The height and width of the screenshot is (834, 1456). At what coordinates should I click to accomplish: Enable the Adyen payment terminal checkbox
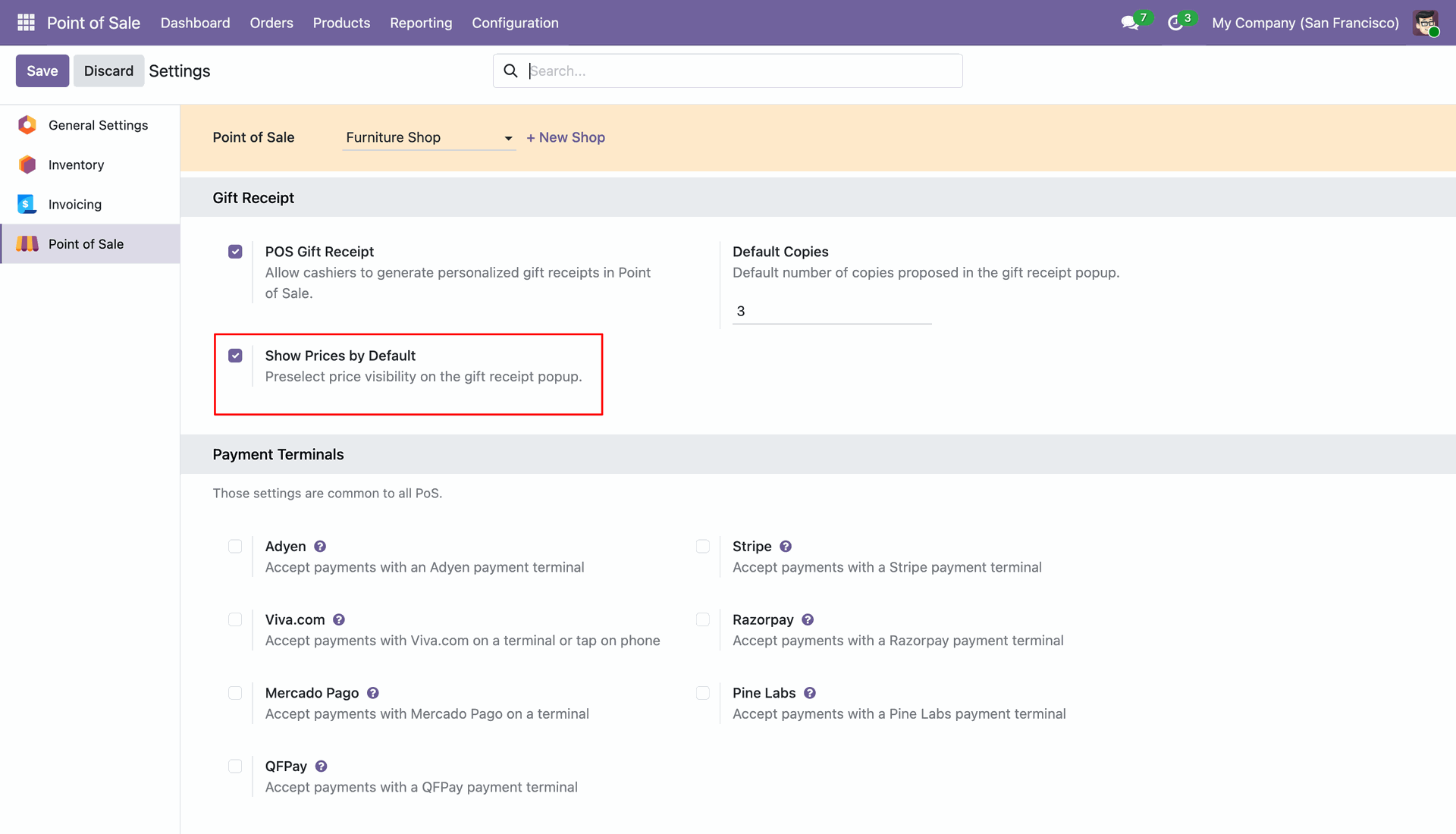[235, 547]
